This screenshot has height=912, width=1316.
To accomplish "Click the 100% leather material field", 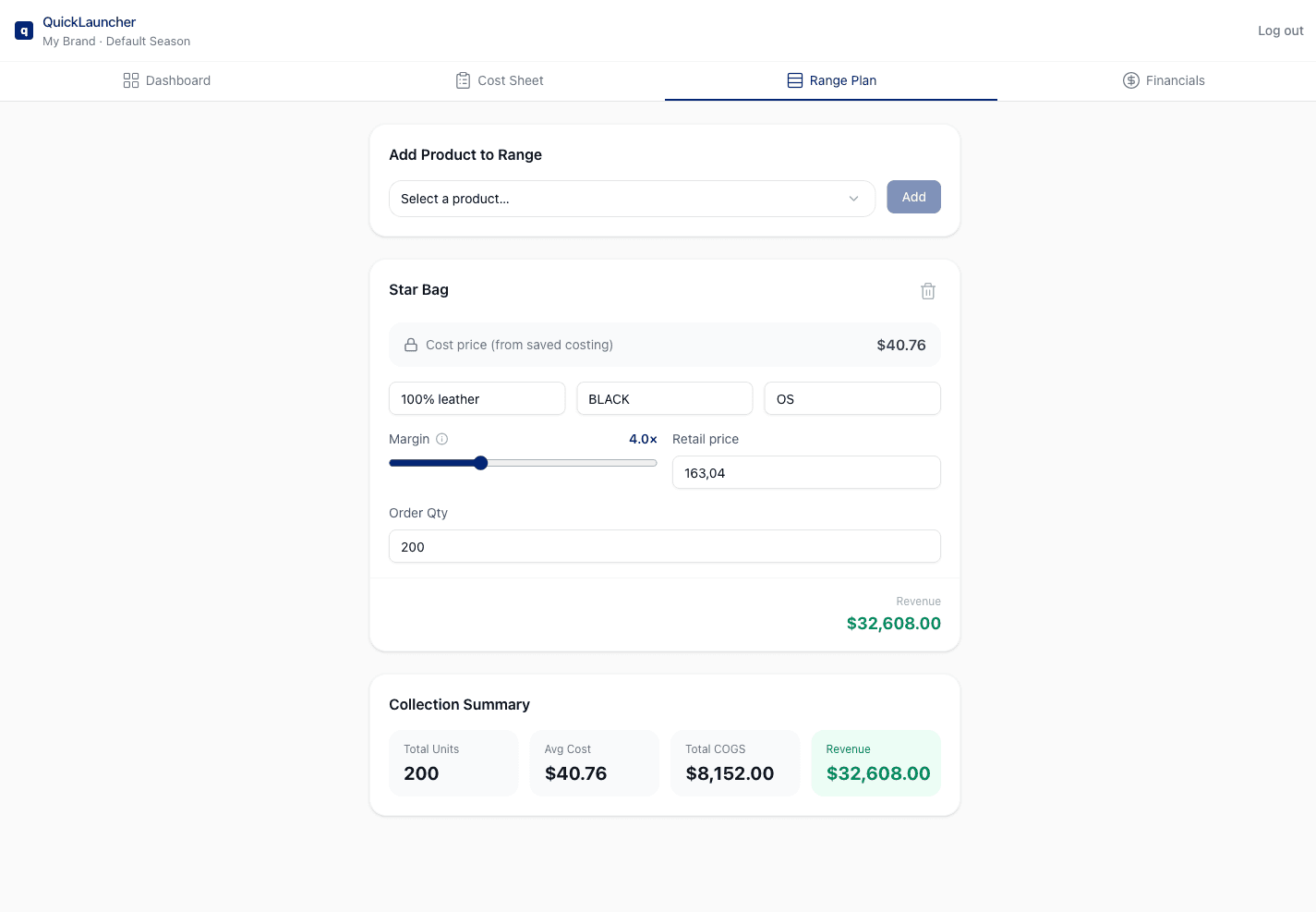I will 477,398.
